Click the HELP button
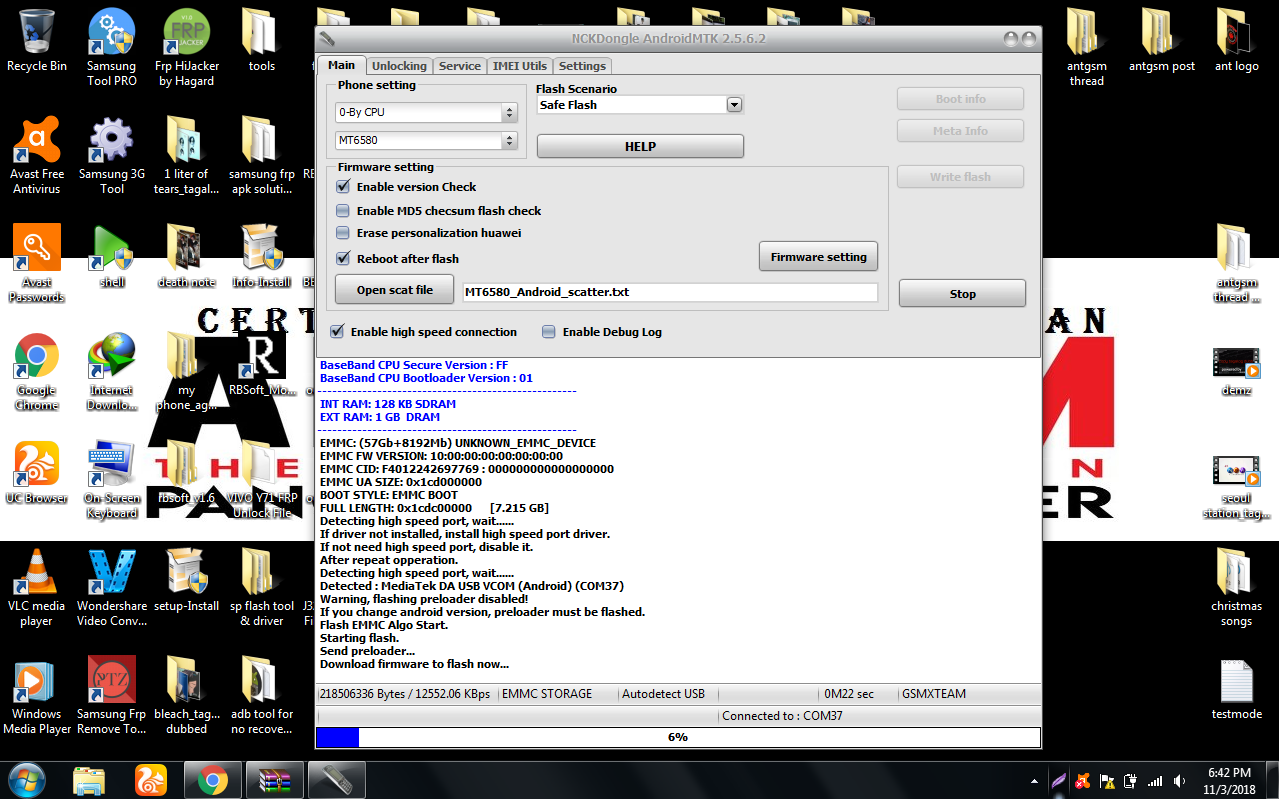The image size is (1279, 799). [640, 146]
